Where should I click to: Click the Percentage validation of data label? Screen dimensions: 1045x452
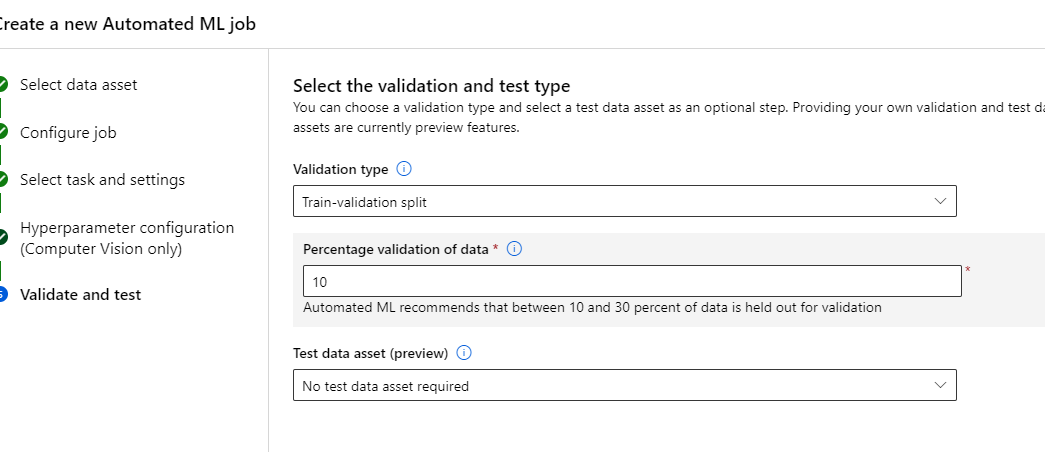[x=396, y=249]
